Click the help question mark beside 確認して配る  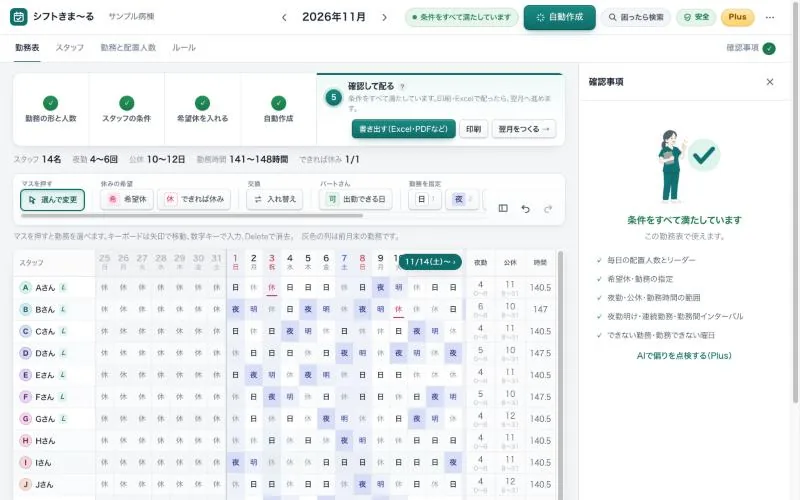(x=402, y=87)
